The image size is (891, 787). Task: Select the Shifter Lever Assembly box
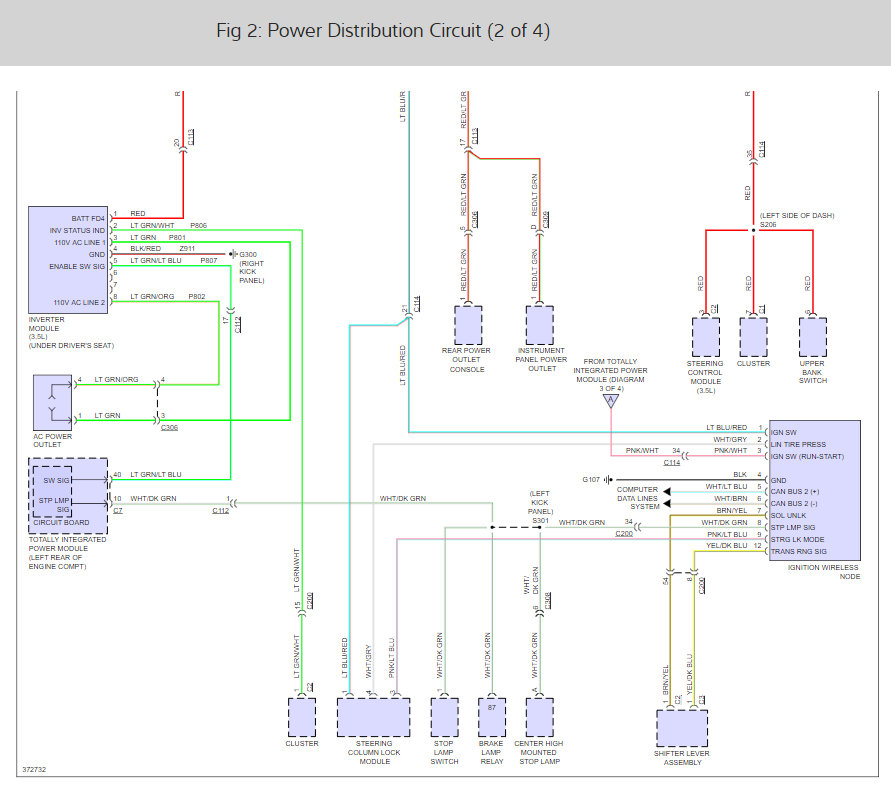pos(682,728)
